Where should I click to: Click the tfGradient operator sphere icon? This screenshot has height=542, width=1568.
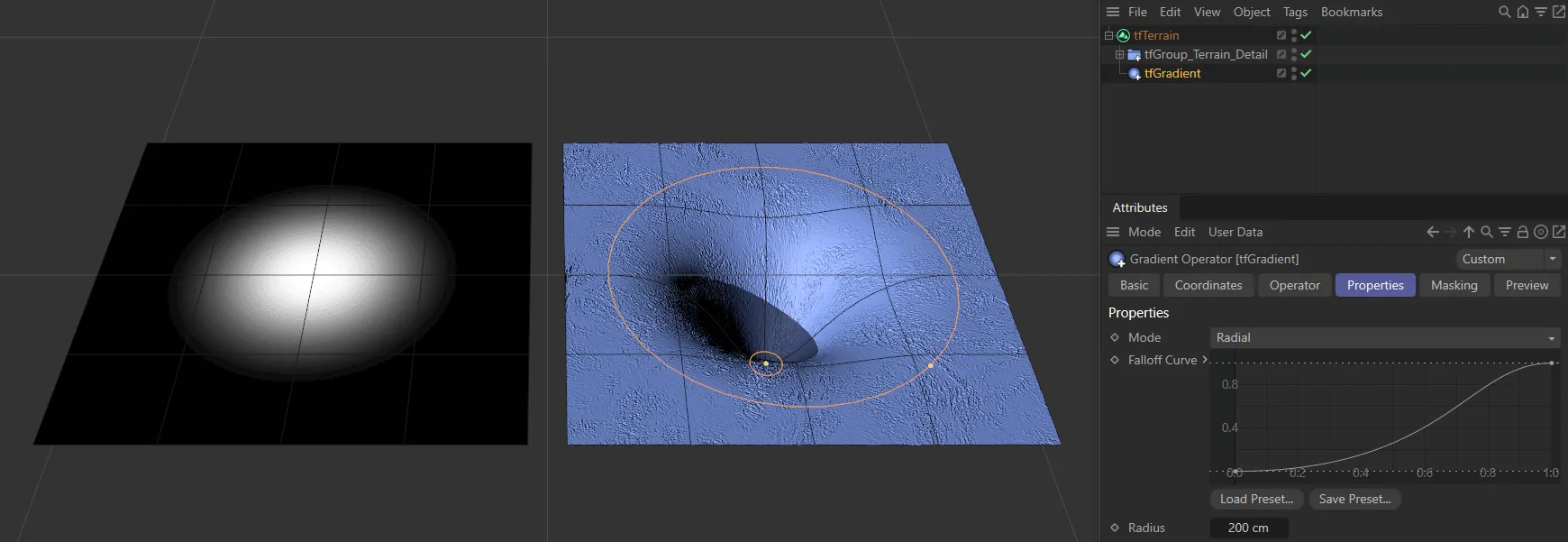pos(1135,73)
